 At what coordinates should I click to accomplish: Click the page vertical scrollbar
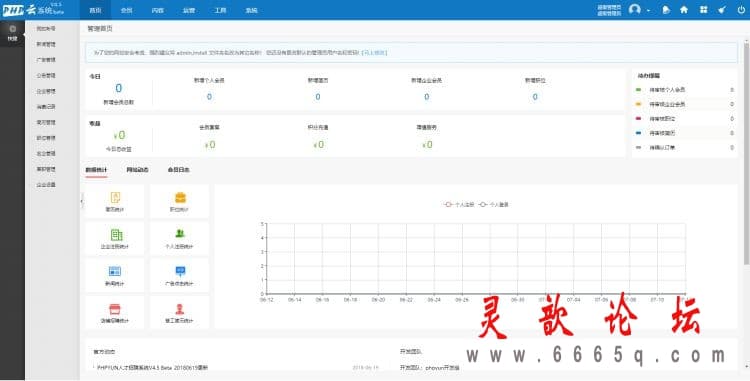point(746,153)
